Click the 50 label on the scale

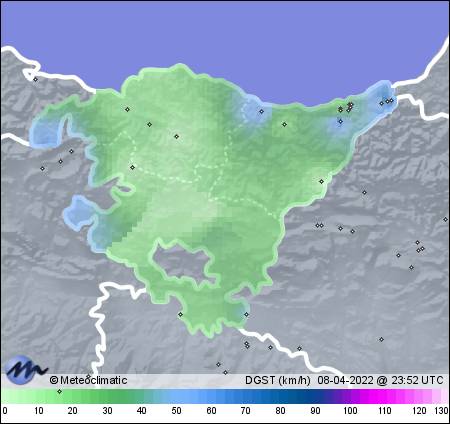(x=176, y=410)
